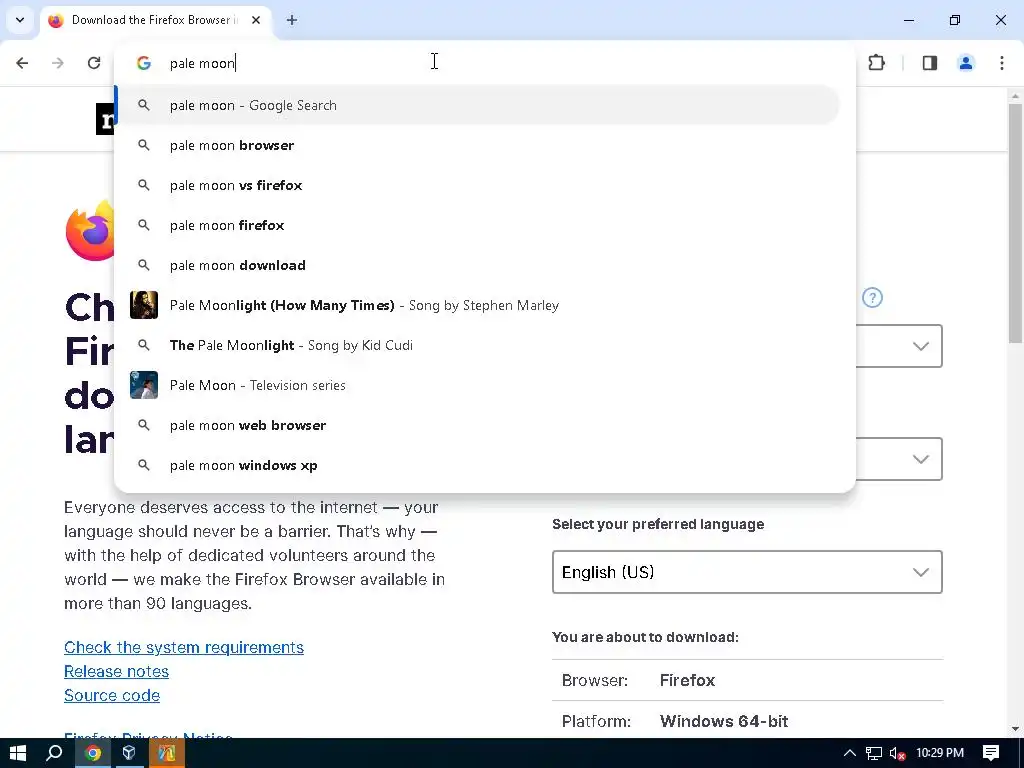Click the network status tray icon

(874, 753)
